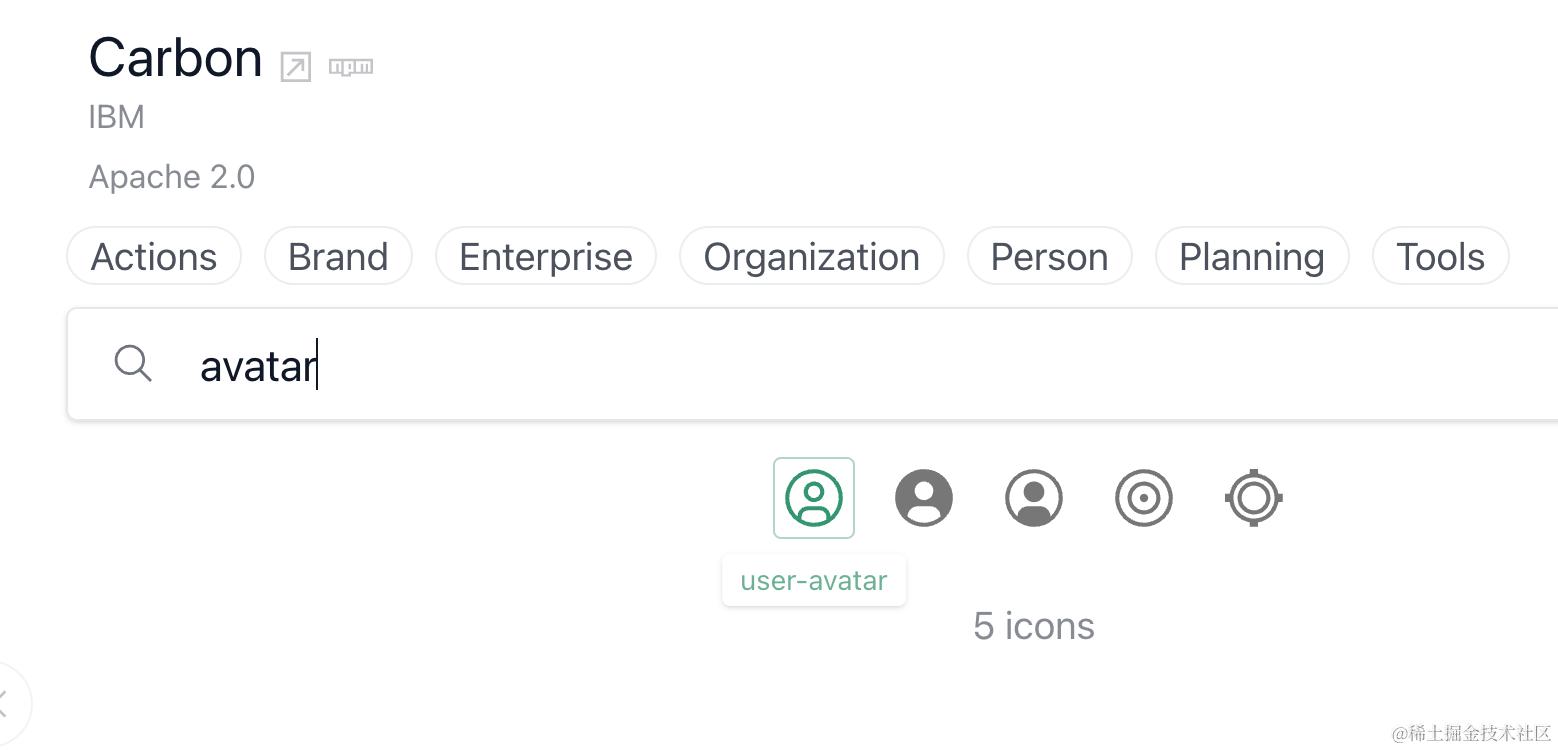The image size is (1558, 750).
Task: Click the npm package icon
Action: (x=351, y=67)
